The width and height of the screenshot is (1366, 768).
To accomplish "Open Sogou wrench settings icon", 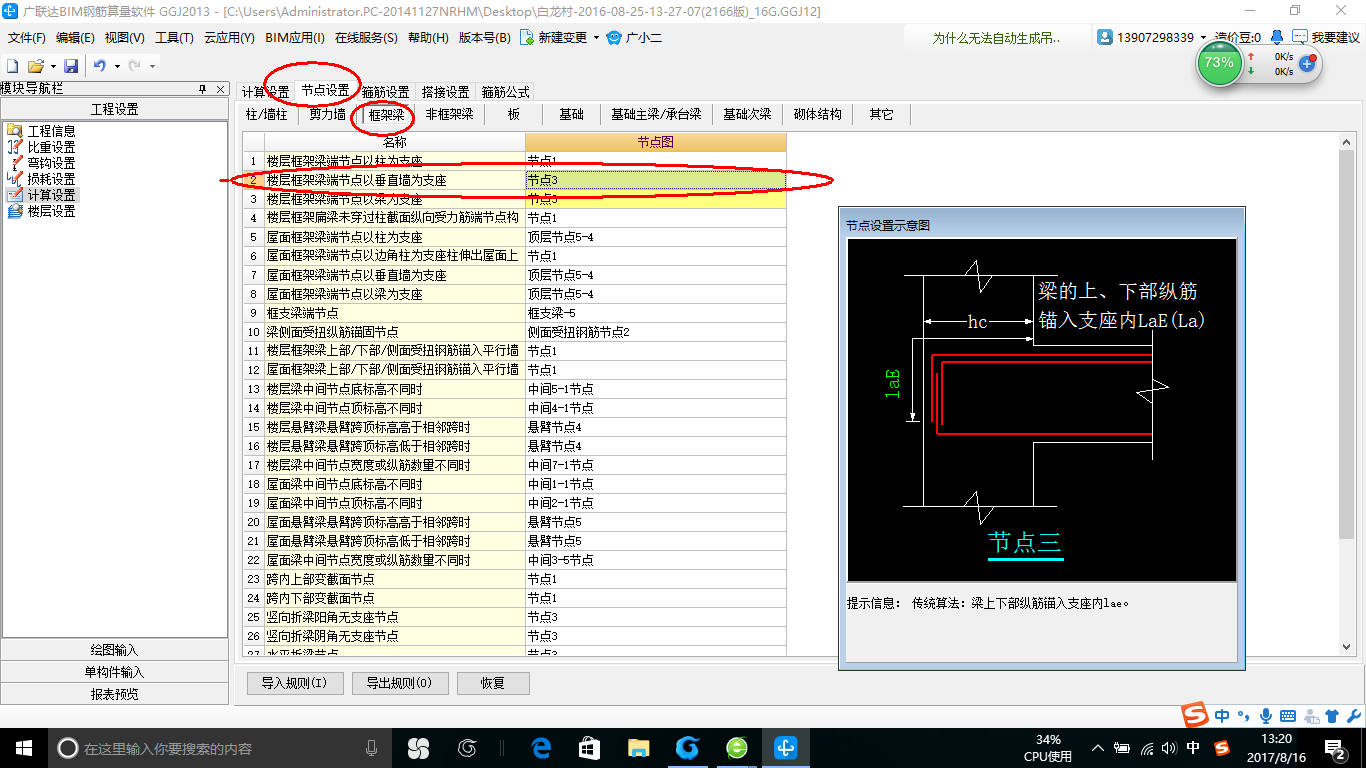I will click(1353, 716).
